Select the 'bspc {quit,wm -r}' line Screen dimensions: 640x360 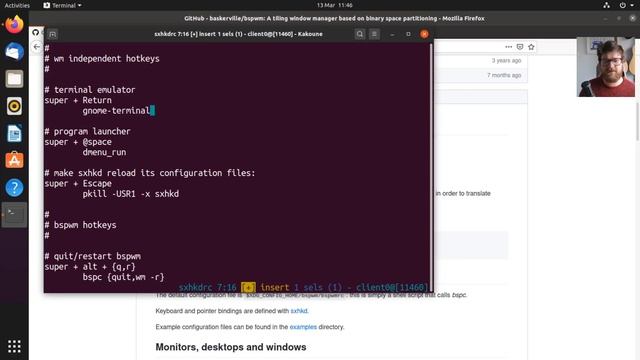click(123, 277)
